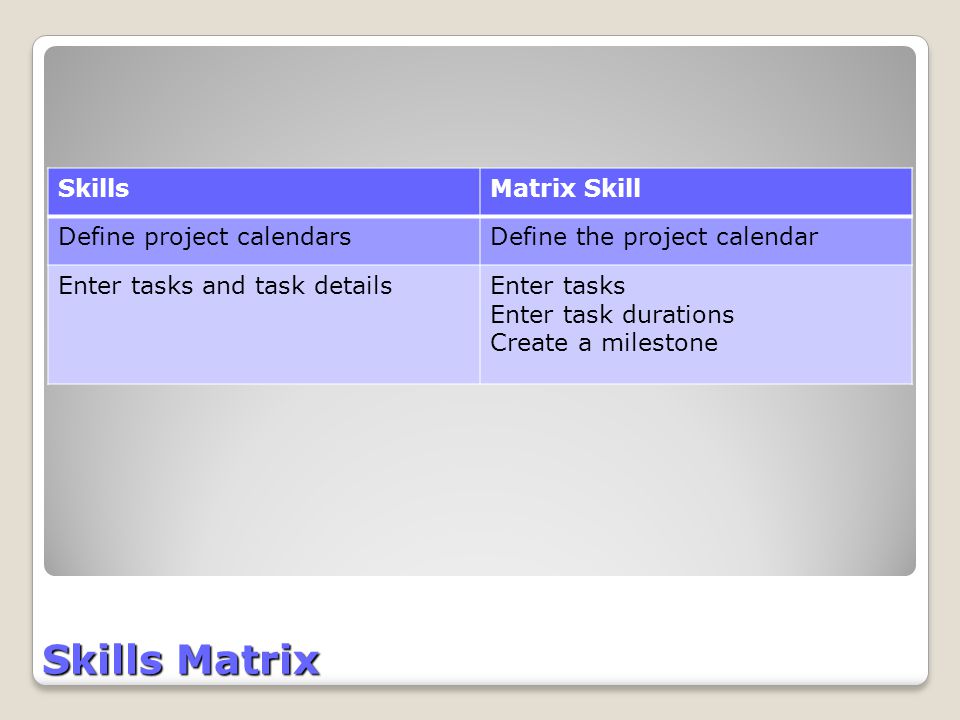Click the gray area below the table
960x720 pixels.
pos(480,481)
